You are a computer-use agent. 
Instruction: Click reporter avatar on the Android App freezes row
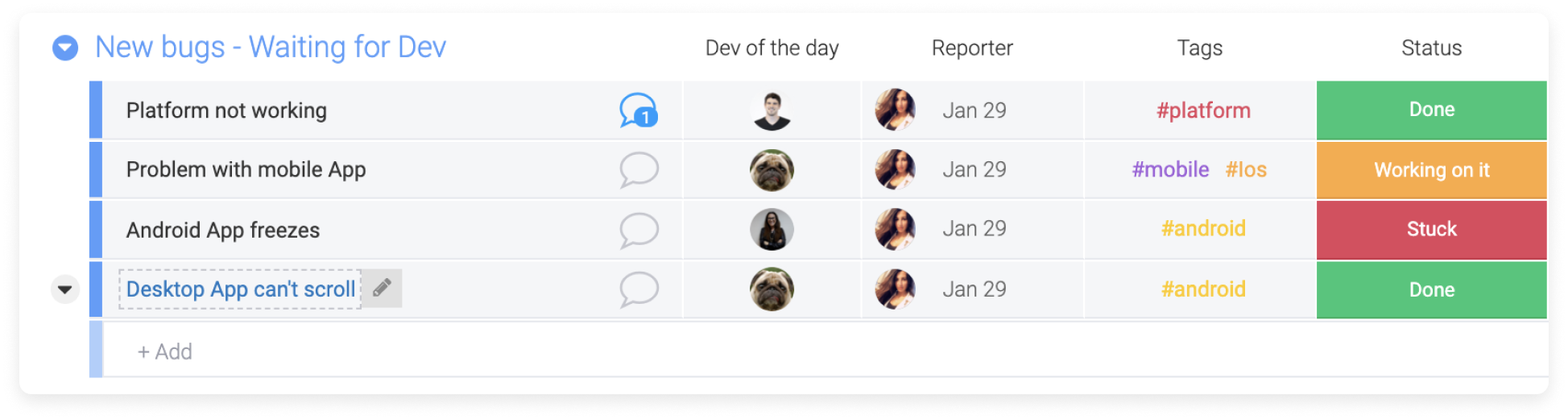895,230
